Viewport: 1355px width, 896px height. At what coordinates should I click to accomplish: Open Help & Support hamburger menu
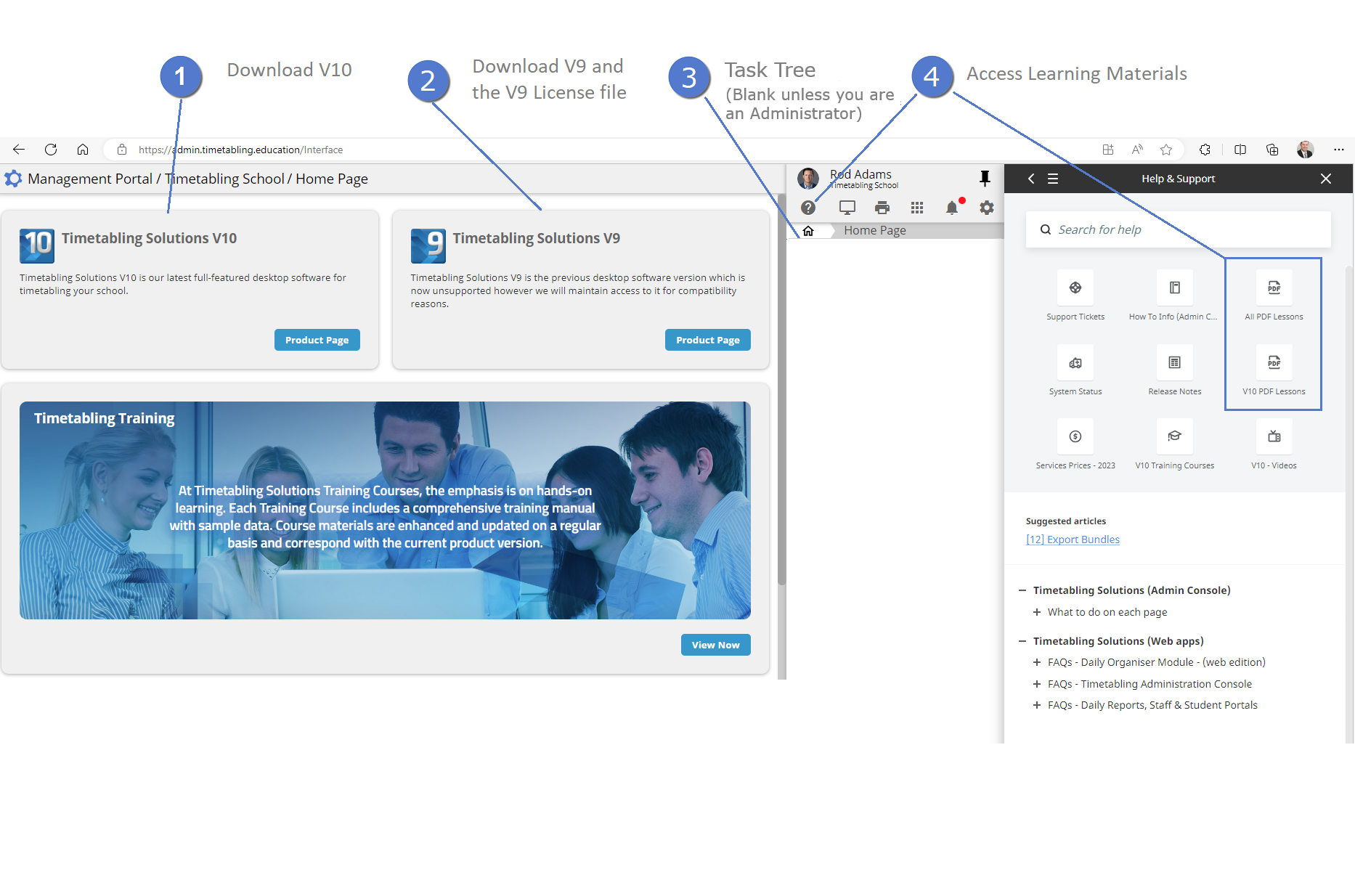pyautogui.click(x=1053, y=179)
